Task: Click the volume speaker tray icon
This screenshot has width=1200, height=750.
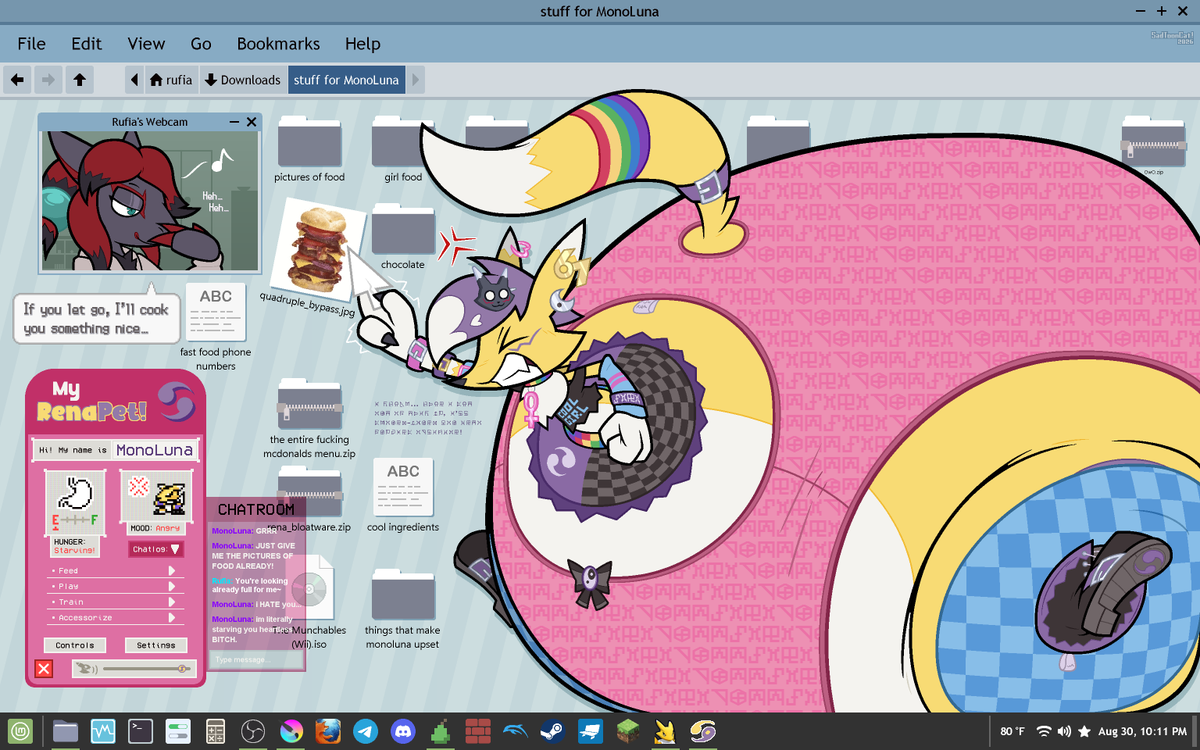Action: (1064, 731)
